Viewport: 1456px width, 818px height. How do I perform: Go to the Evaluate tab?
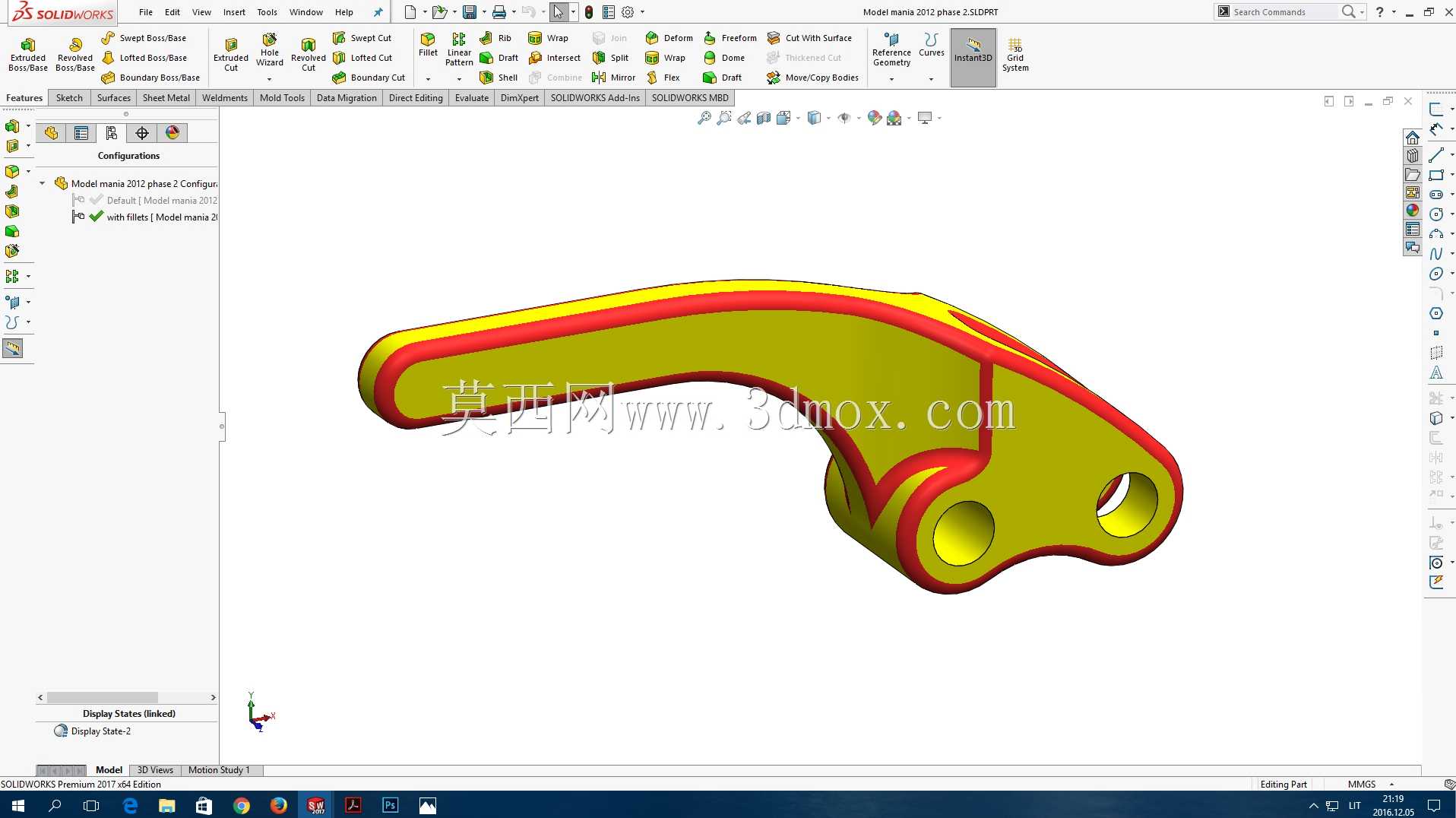click(x=472, y=98)
